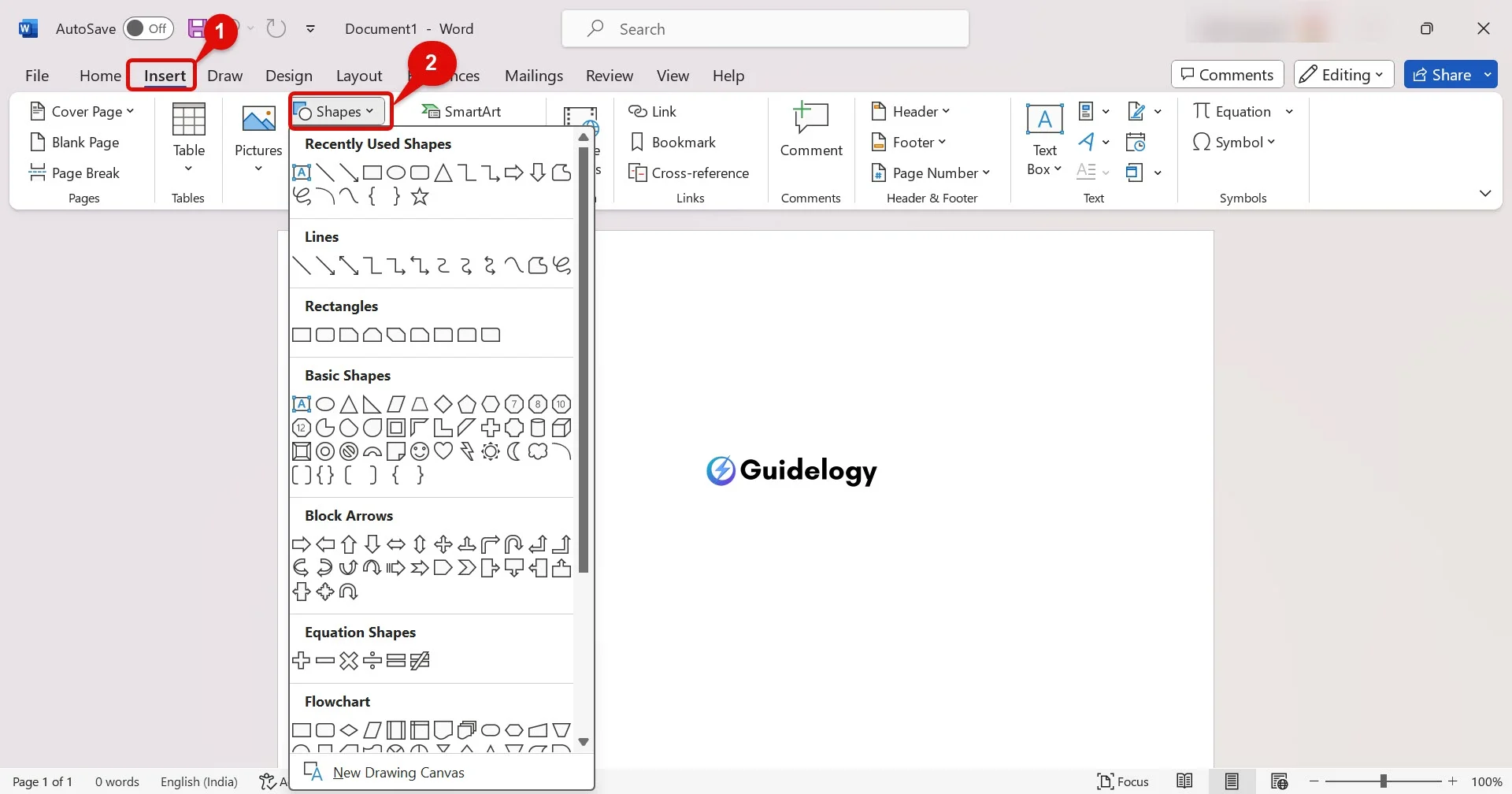Toggle the AutoSave switch
This screenshot has width=1512, height=794.
point(148,28)
